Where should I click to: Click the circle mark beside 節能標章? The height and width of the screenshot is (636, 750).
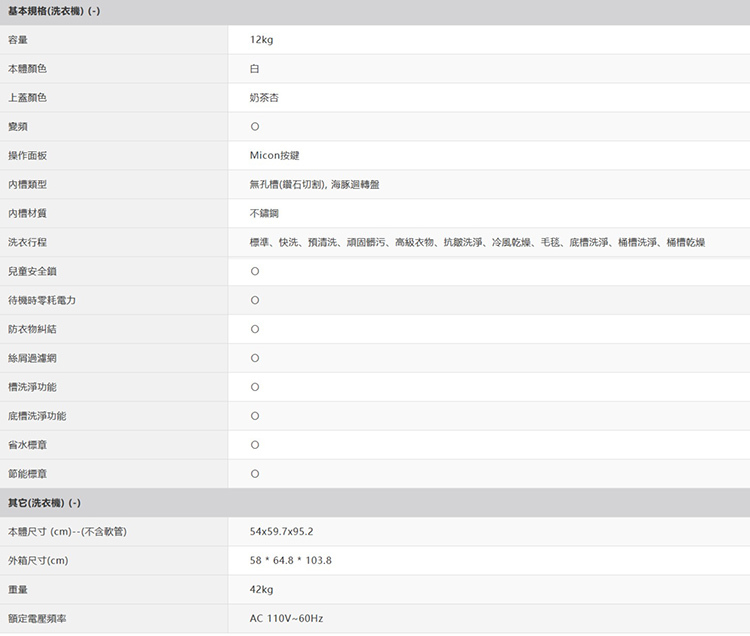[255, 473]
